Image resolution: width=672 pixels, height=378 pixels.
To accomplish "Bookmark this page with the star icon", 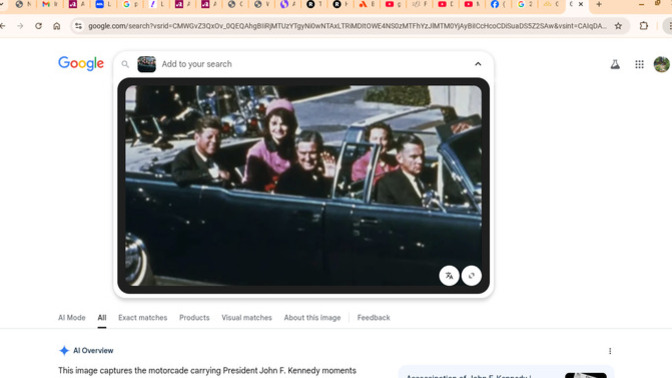I will (x=618, y=26).
